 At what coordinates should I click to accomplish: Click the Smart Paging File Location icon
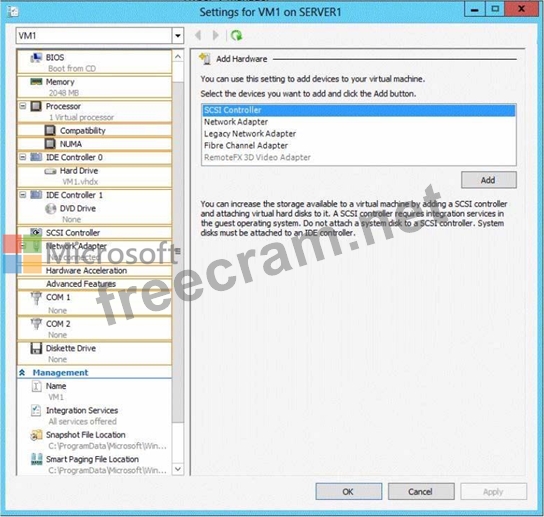pos(36,459)
